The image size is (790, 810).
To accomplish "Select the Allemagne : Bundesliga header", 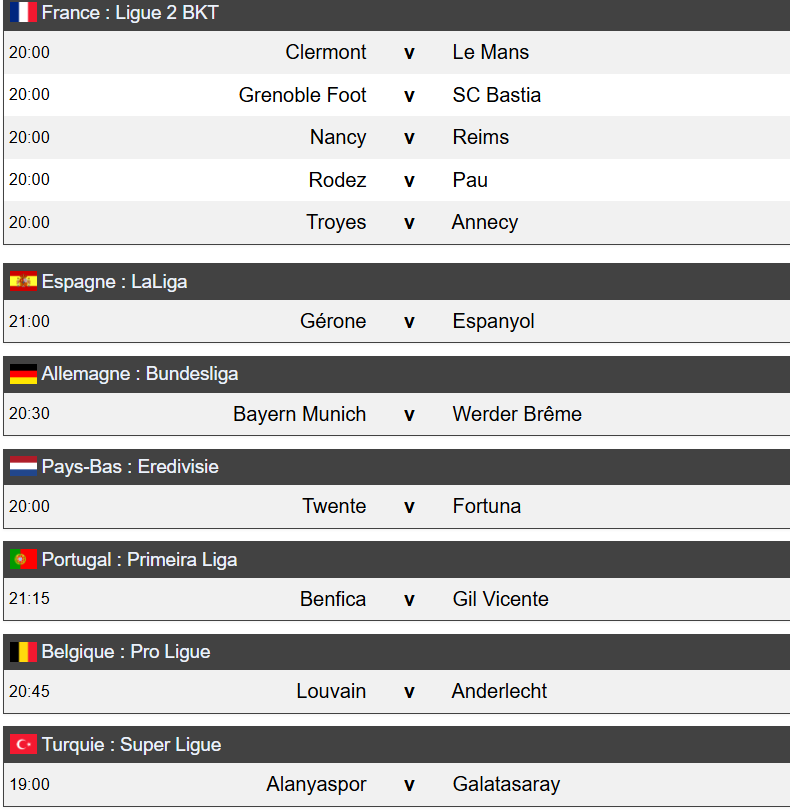I will tap(140, 374).
